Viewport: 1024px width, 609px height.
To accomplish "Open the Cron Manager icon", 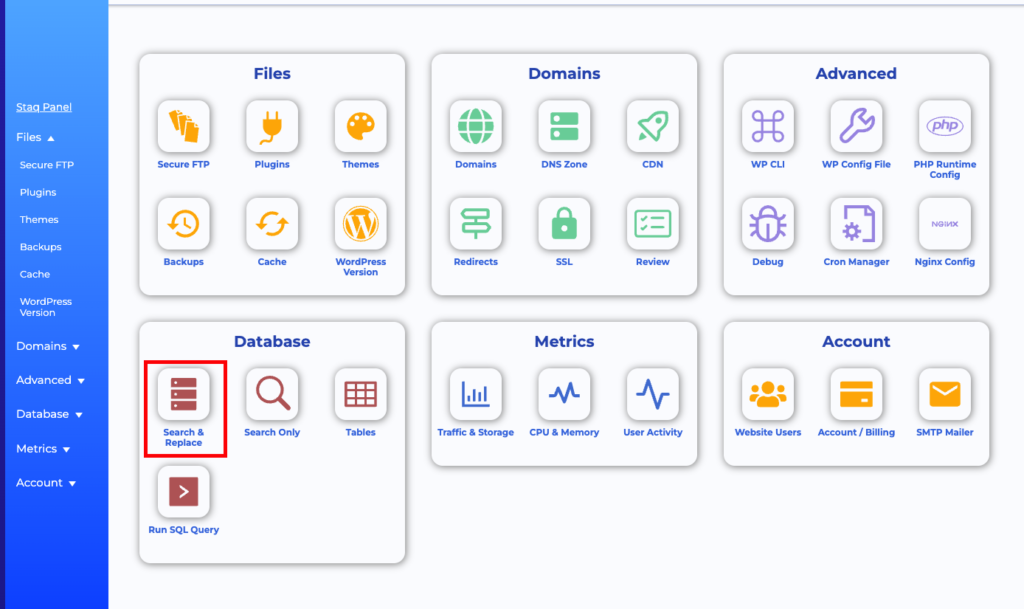I will [856, 224].
